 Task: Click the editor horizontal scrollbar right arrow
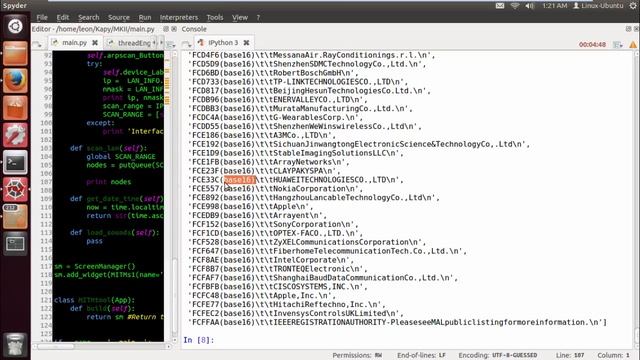tap(169, 347)
